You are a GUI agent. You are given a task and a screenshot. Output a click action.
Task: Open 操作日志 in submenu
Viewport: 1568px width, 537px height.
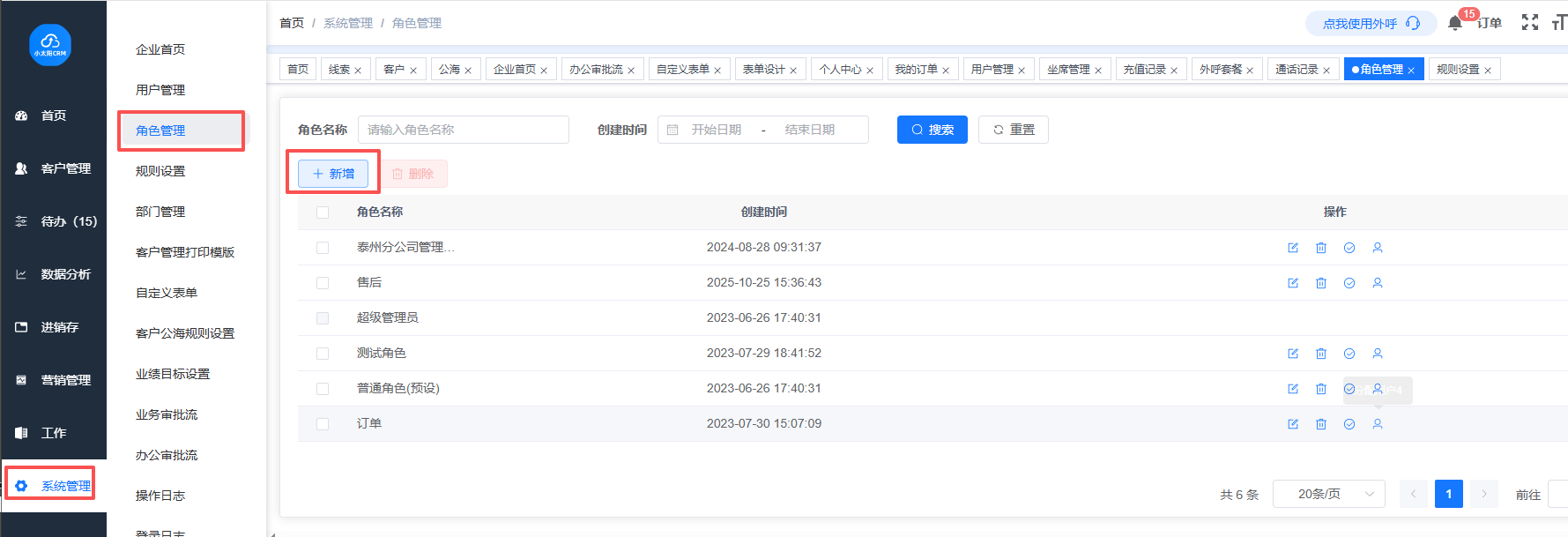pos(160,496)
